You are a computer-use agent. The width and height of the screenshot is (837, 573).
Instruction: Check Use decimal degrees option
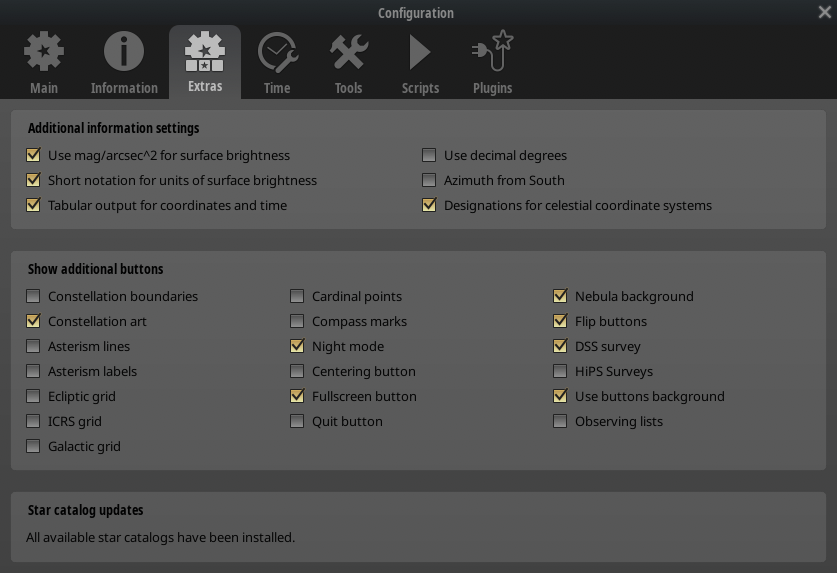click(x=429, y=155)
